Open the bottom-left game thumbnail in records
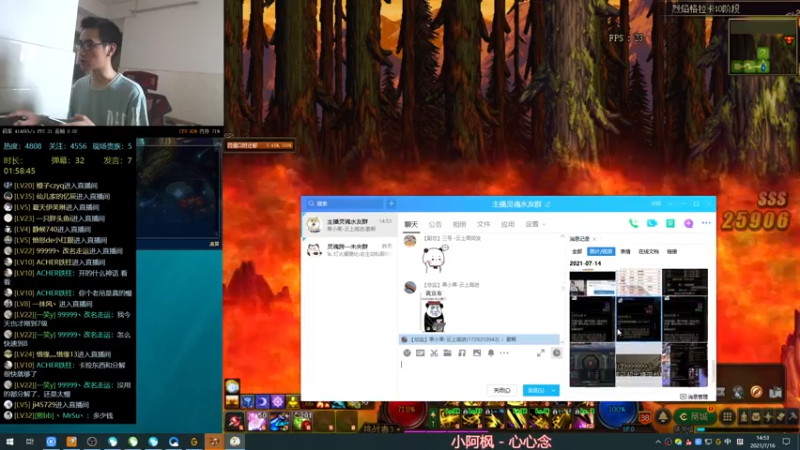This screenshot has width=800, height=450. [592, 364]
